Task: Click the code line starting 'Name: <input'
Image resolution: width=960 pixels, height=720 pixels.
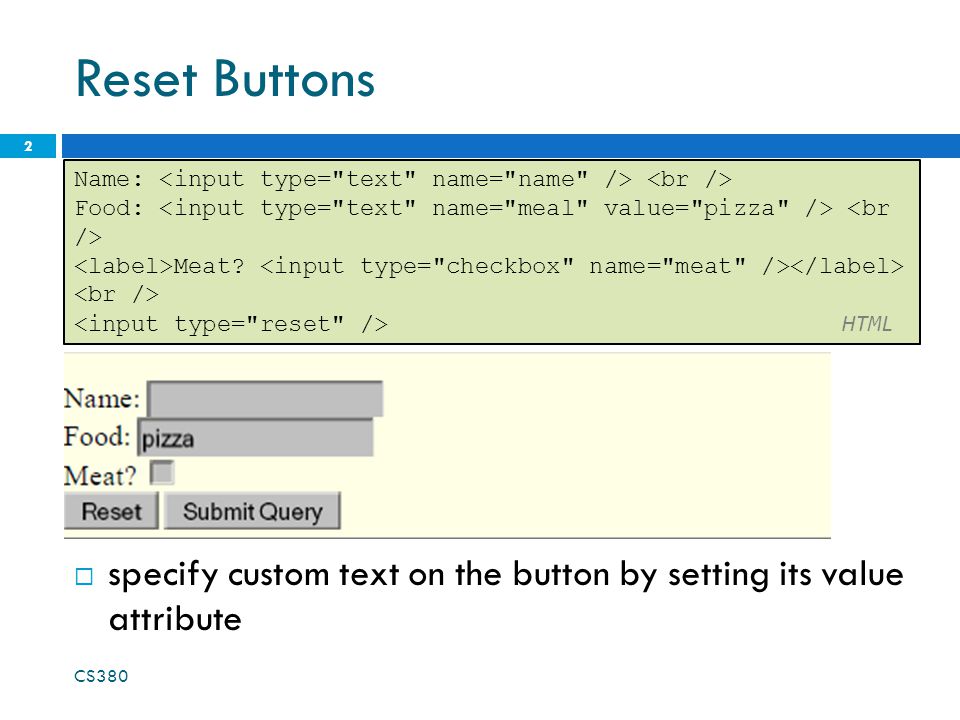Action: 403,179
